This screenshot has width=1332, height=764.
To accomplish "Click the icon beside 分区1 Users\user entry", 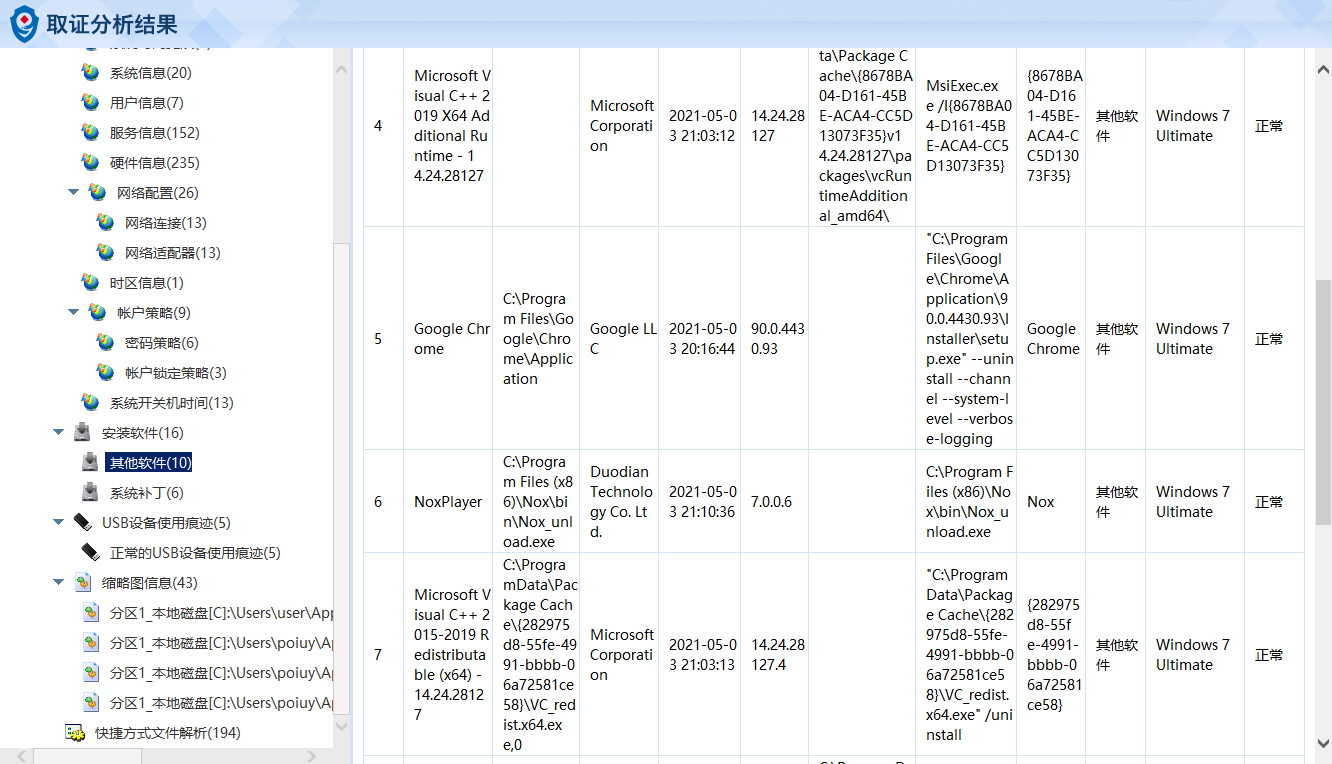I will [x=91, y=613].
